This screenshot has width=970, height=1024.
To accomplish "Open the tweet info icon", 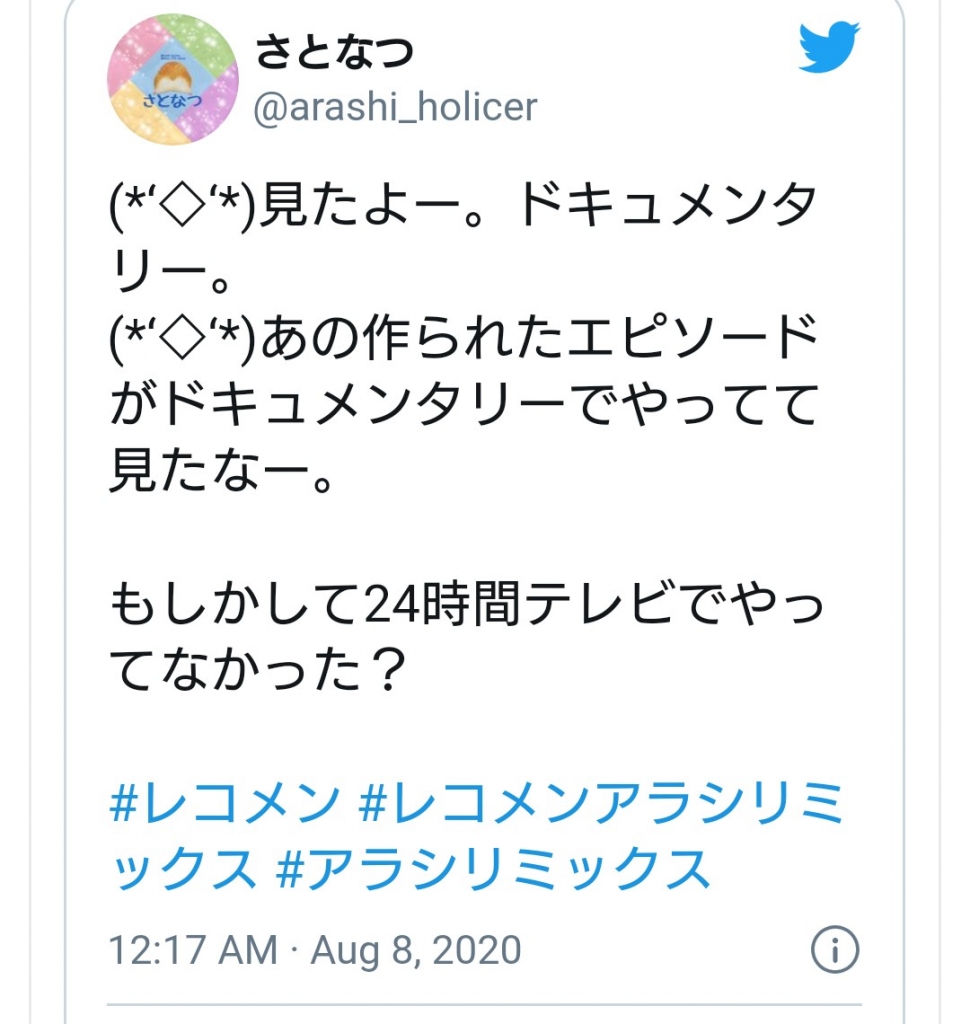I will click(834, 948).
